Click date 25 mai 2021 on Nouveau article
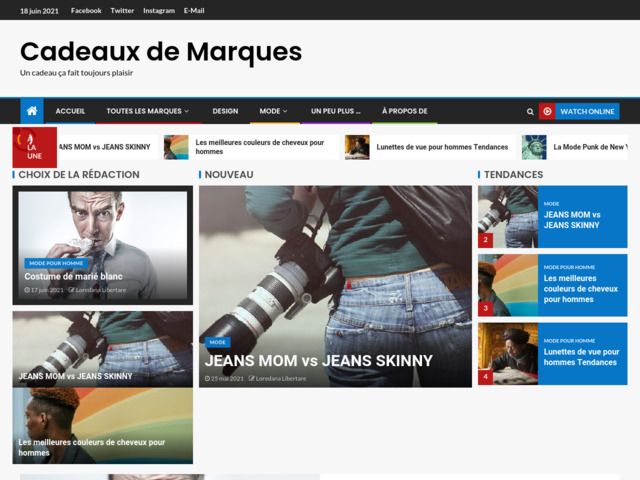Viewport: 640px width, 480px height. click(x=224, y=379)
